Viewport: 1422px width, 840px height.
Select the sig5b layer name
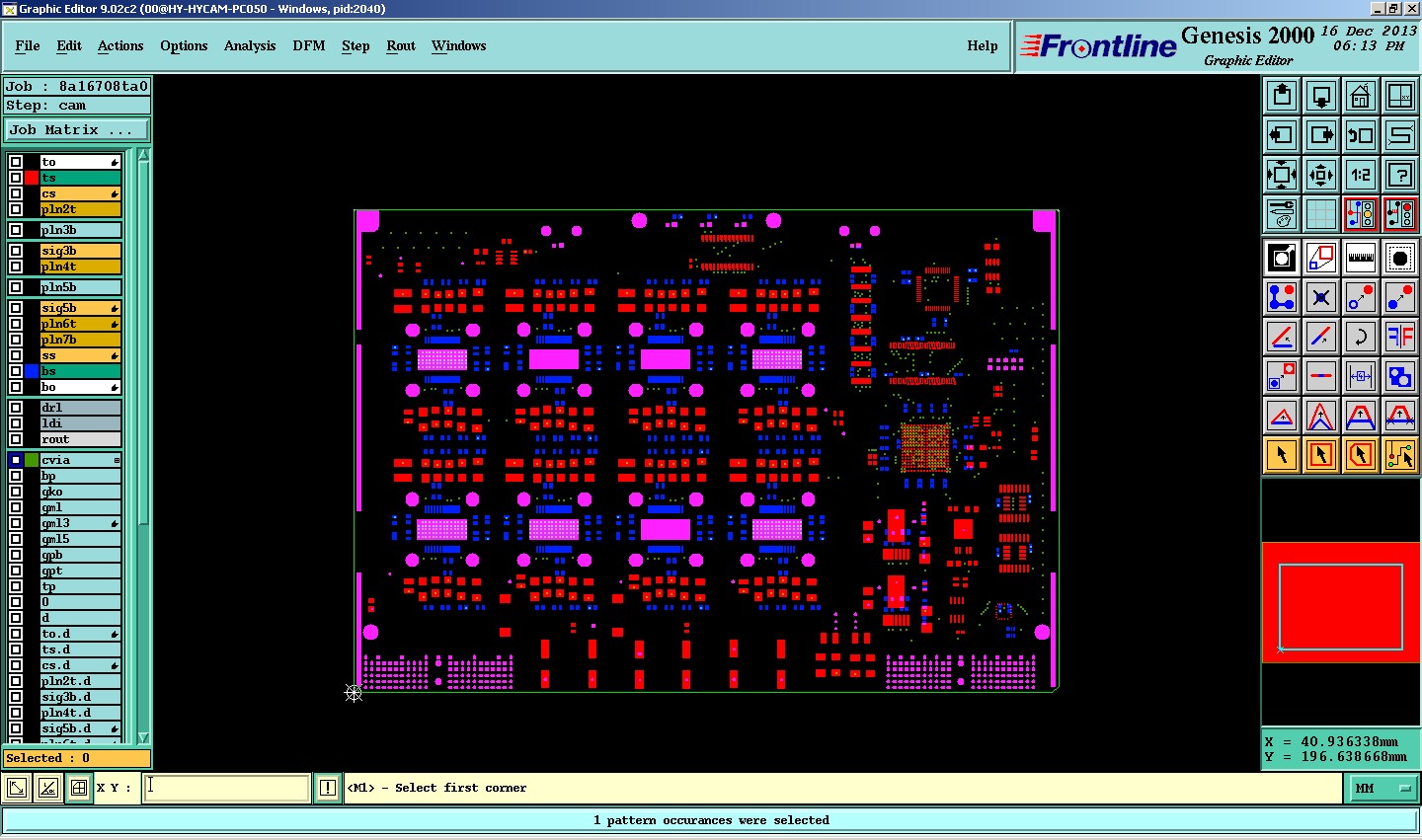coord(80,308)
